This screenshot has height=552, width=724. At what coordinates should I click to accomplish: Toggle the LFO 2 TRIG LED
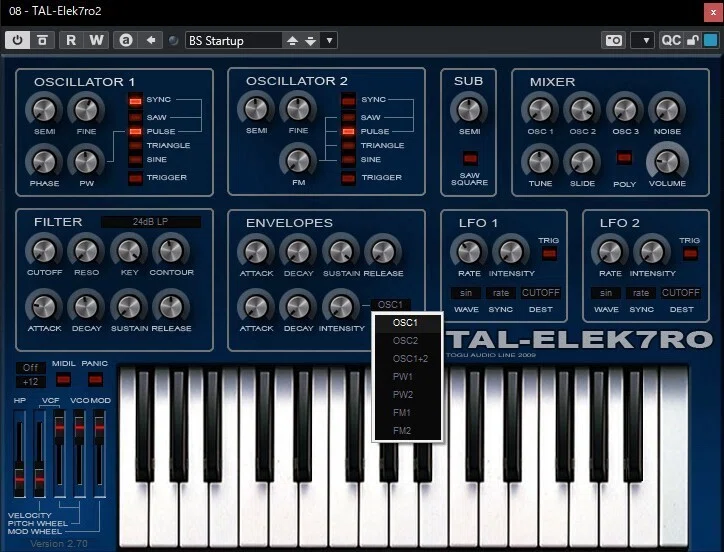[x=690, y=254]
